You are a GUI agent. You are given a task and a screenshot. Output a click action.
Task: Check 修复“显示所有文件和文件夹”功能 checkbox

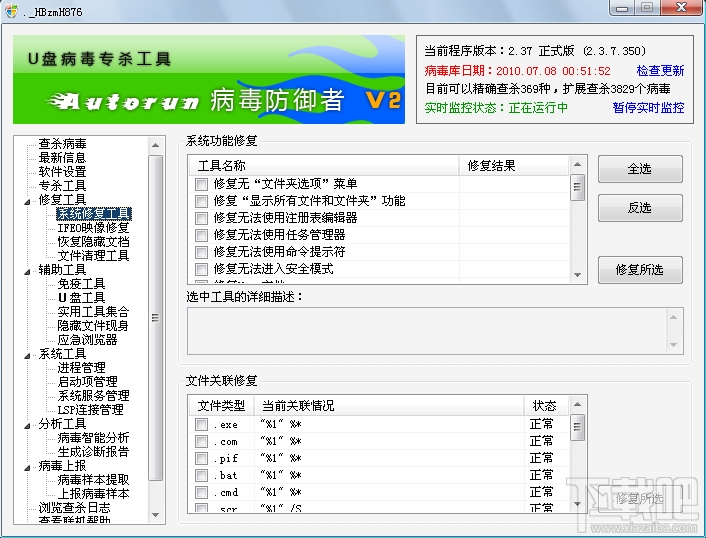(201, 201)
